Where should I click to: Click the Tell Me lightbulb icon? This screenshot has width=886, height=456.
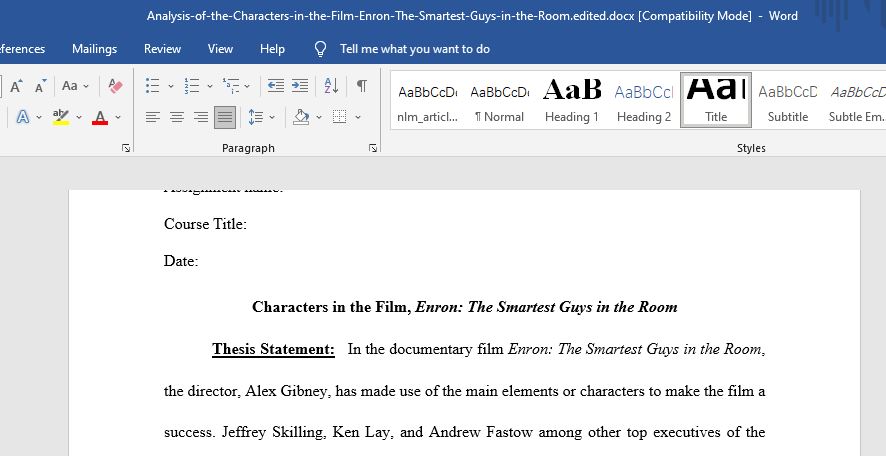[x=320, y=49]
